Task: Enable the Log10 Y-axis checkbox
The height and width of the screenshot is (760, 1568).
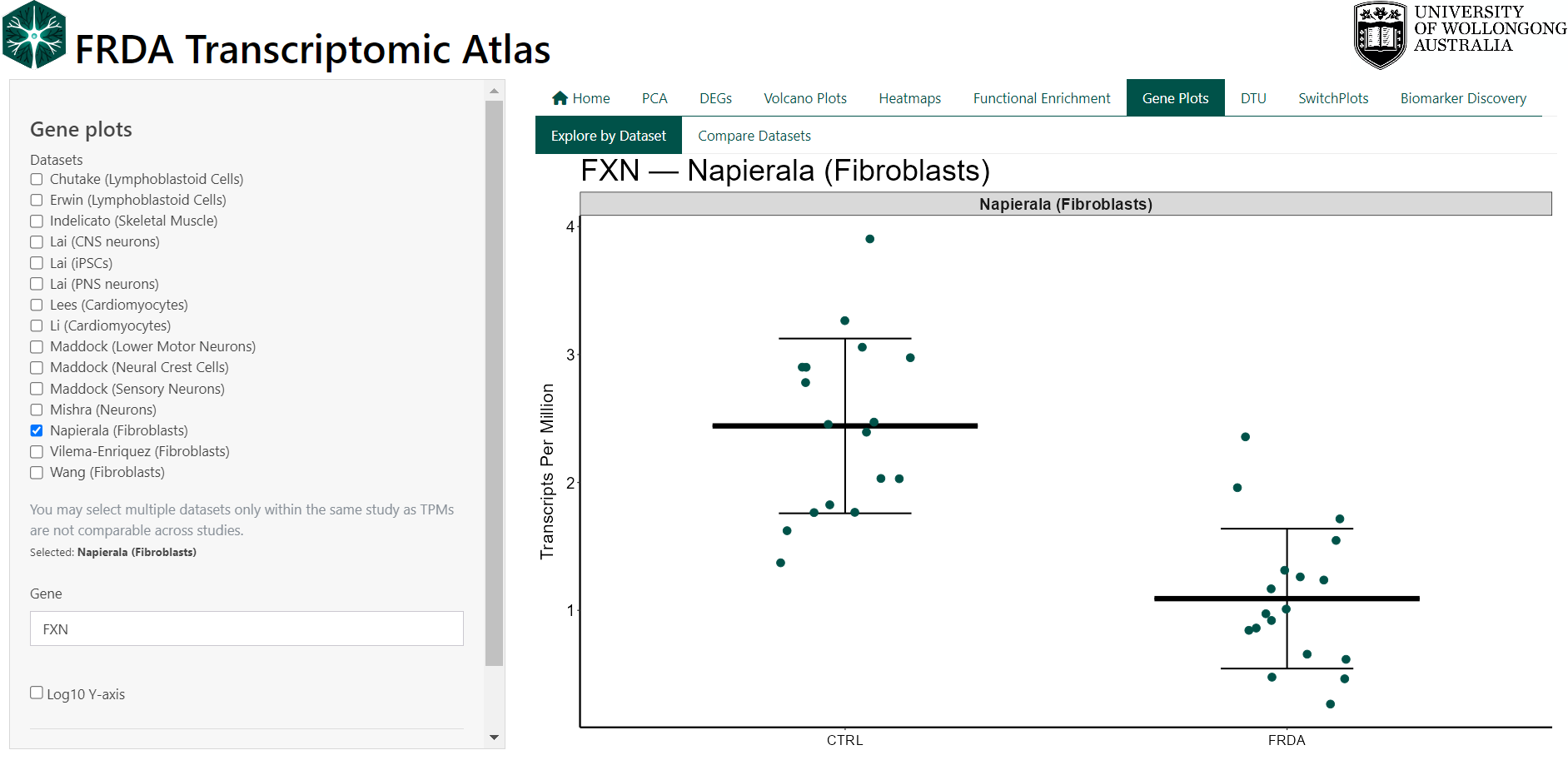Action: click(37, 693)
